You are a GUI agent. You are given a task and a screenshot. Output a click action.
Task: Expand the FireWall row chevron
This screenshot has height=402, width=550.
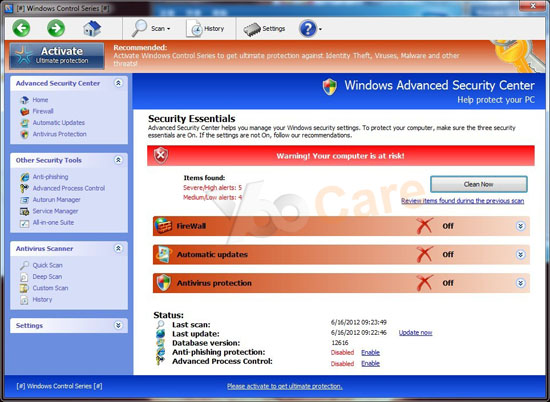521,226
